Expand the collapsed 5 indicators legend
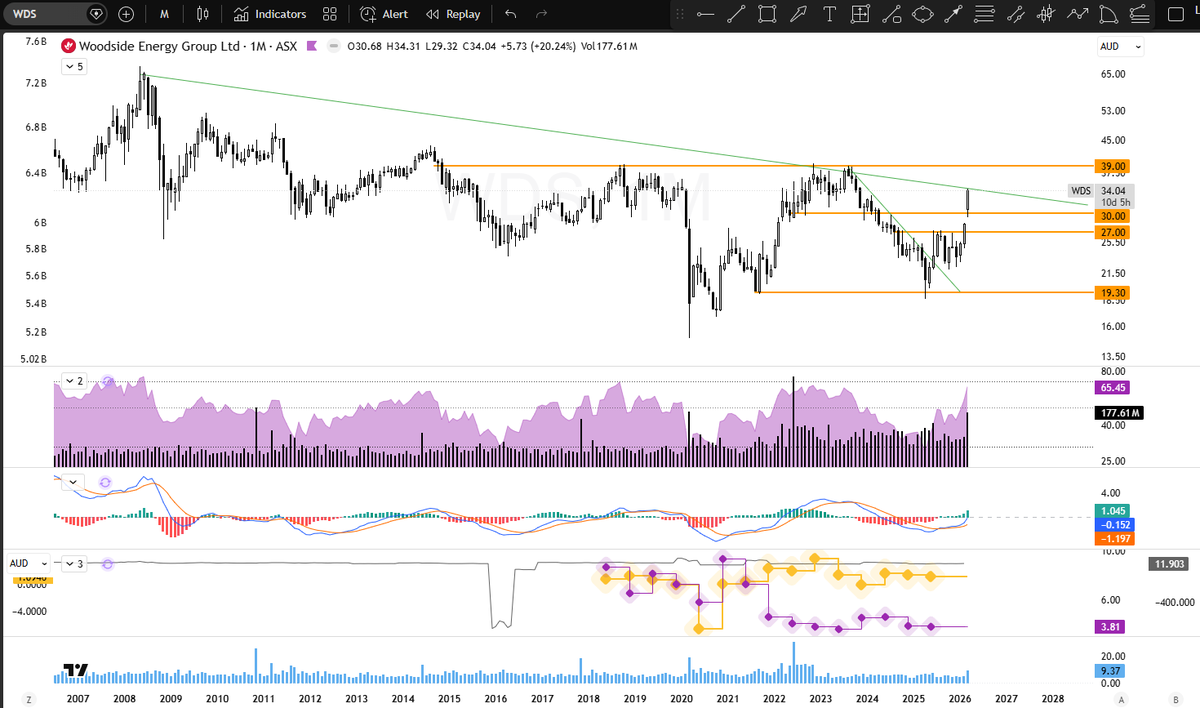This screenshot has height=708, width=1200. coord(75,66)
